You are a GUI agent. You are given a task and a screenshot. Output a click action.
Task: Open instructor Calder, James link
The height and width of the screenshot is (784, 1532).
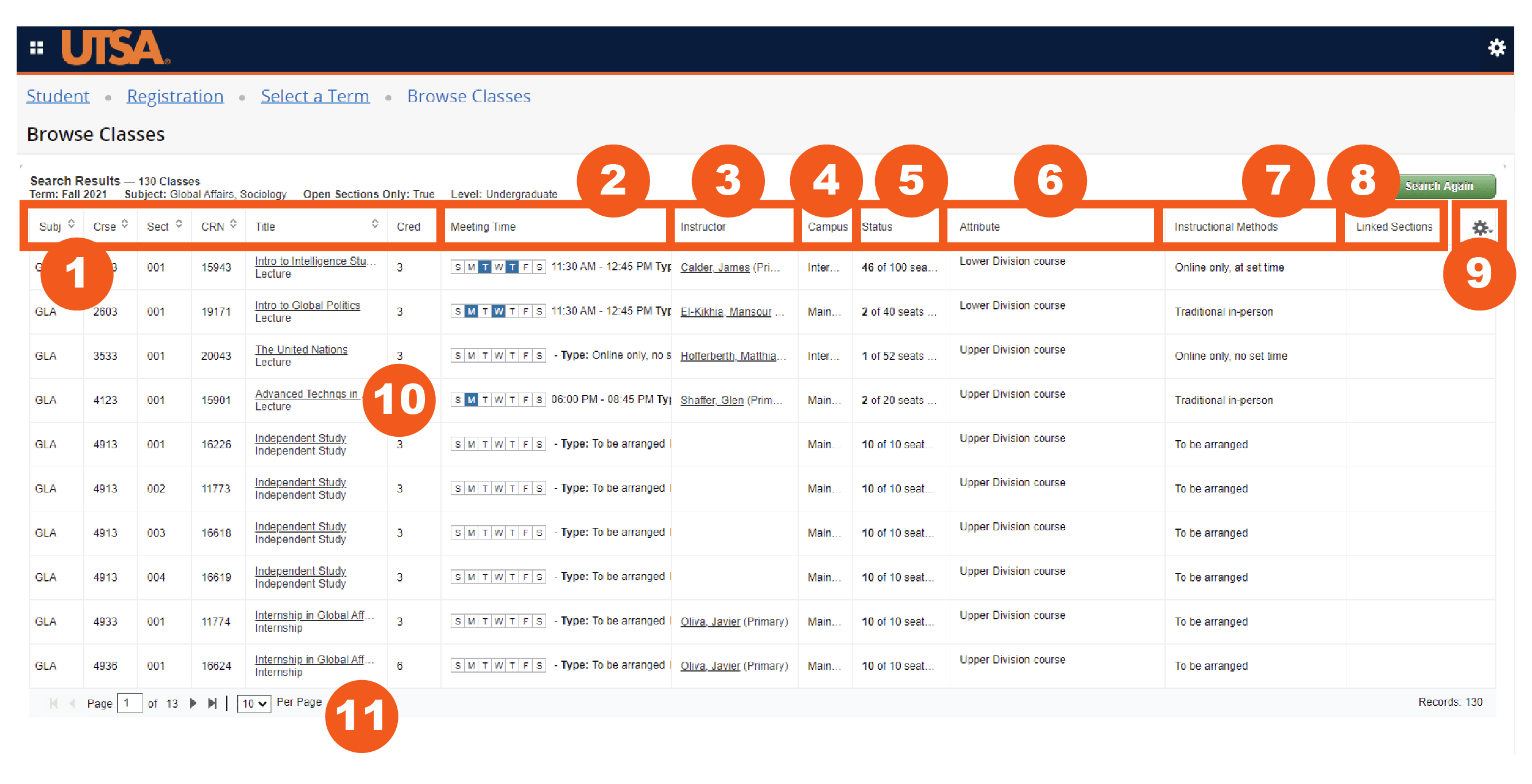714,267
